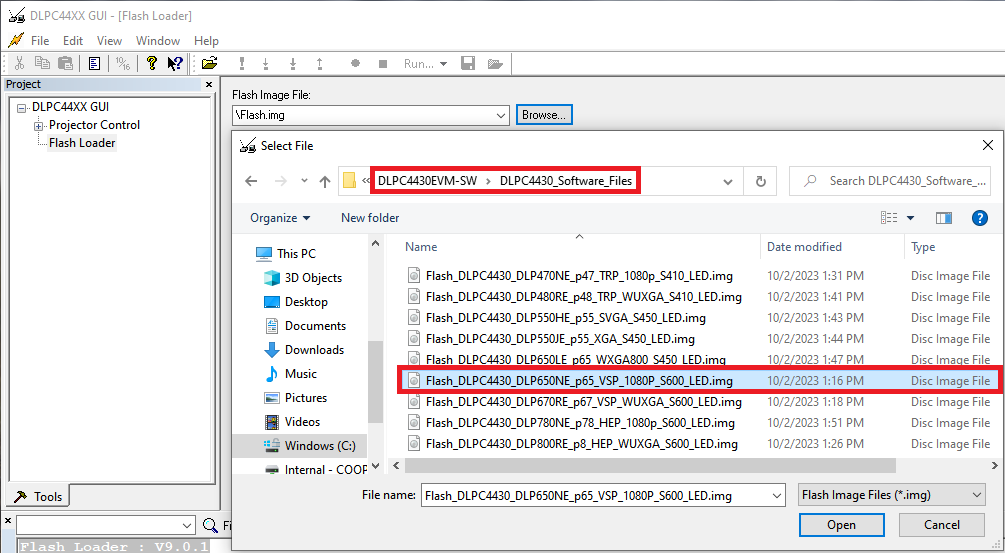Click the back arrow in file dialog
This screenshot has height=553, width=1005.
(251, 181)
